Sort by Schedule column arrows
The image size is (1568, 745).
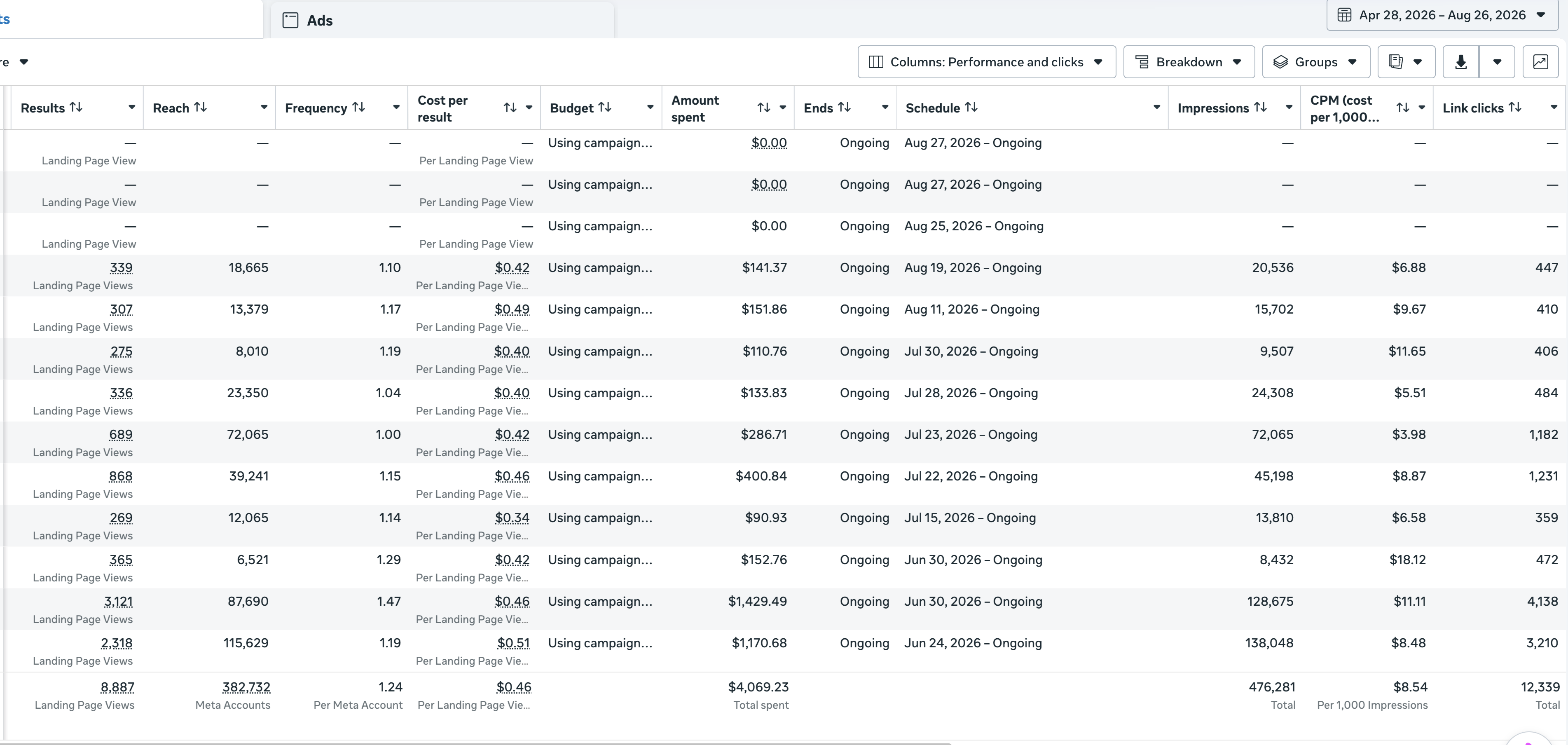[x=971, y=107]
